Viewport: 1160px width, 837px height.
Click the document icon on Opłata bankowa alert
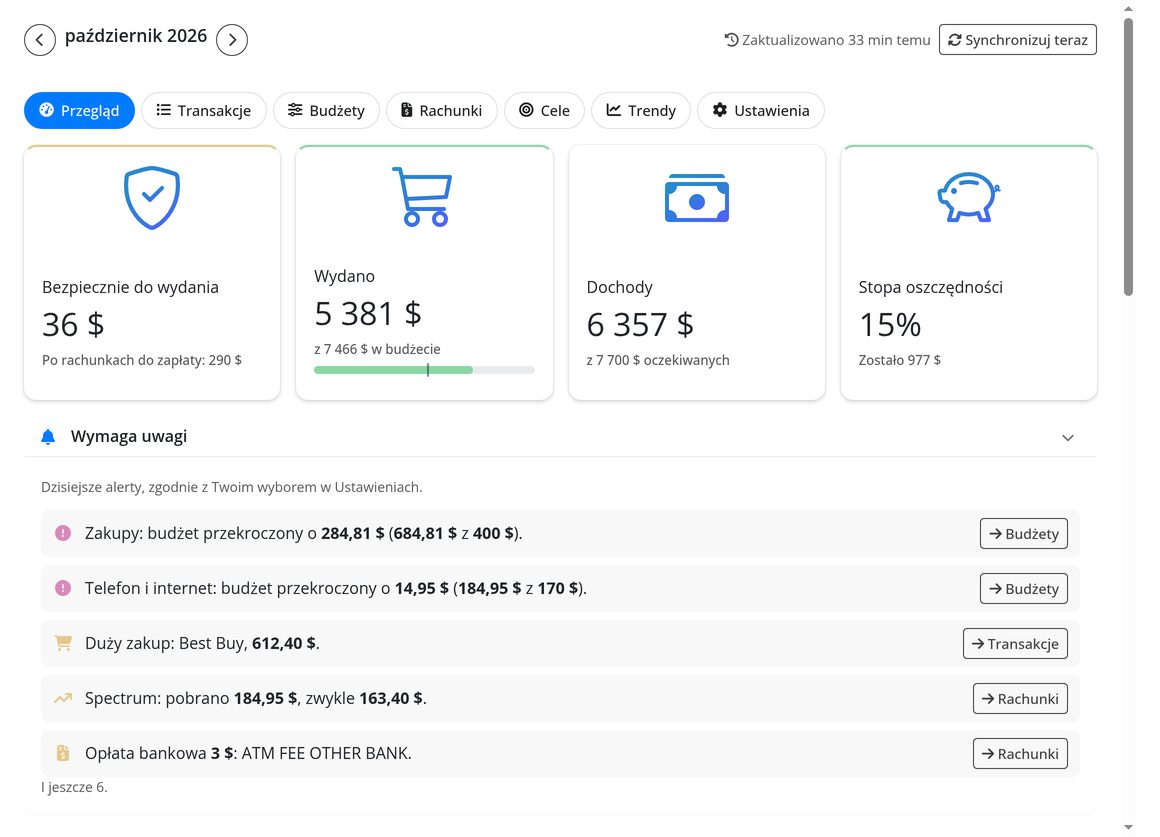point(63,753)
